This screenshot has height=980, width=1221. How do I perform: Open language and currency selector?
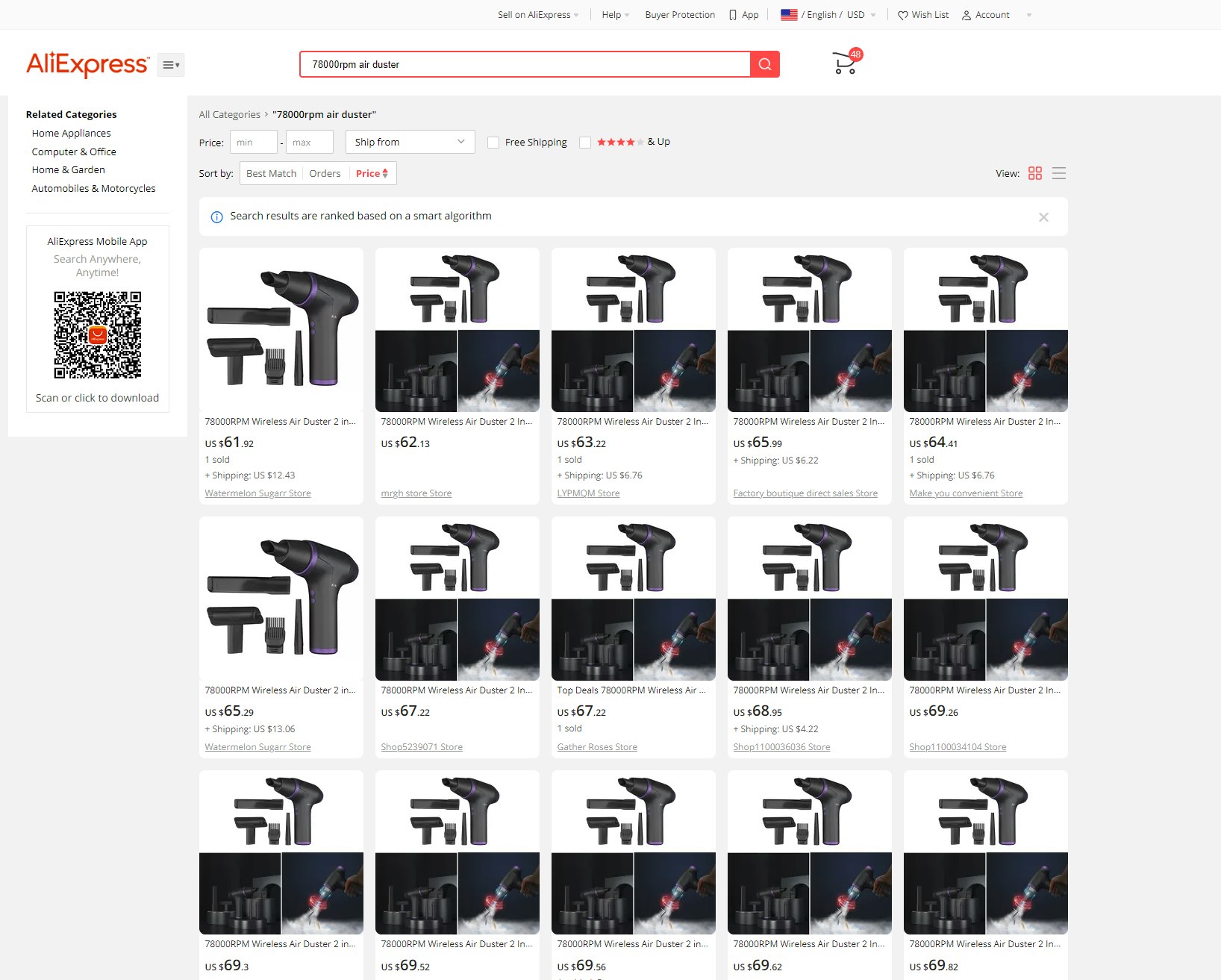828,15
